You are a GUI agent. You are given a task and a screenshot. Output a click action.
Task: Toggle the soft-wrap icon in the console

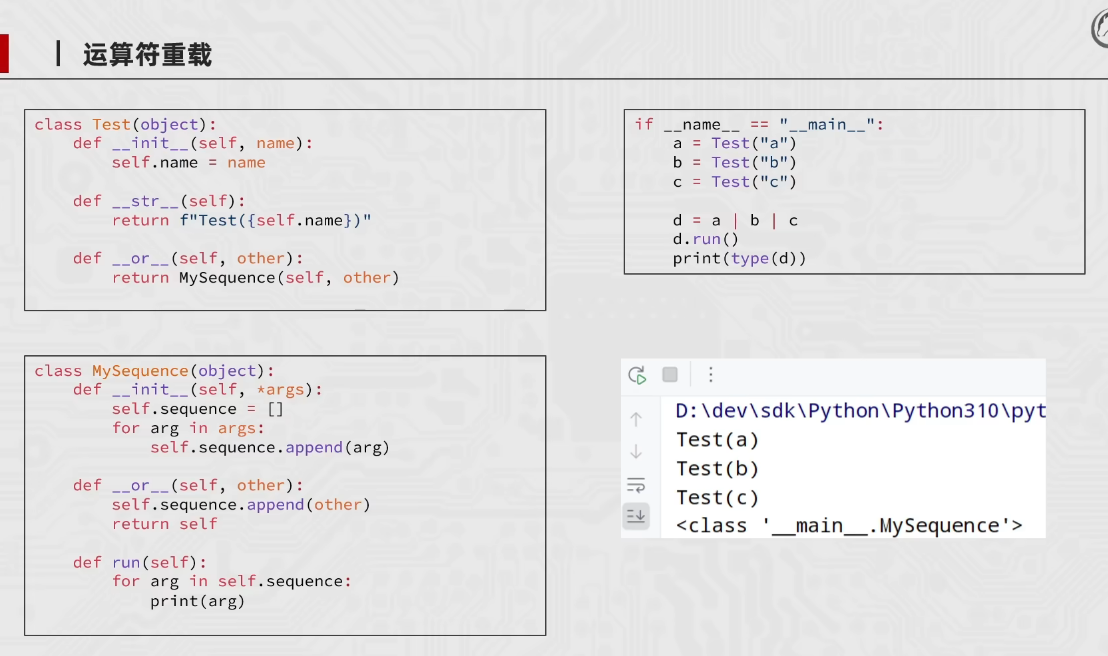tap(636, 485)
